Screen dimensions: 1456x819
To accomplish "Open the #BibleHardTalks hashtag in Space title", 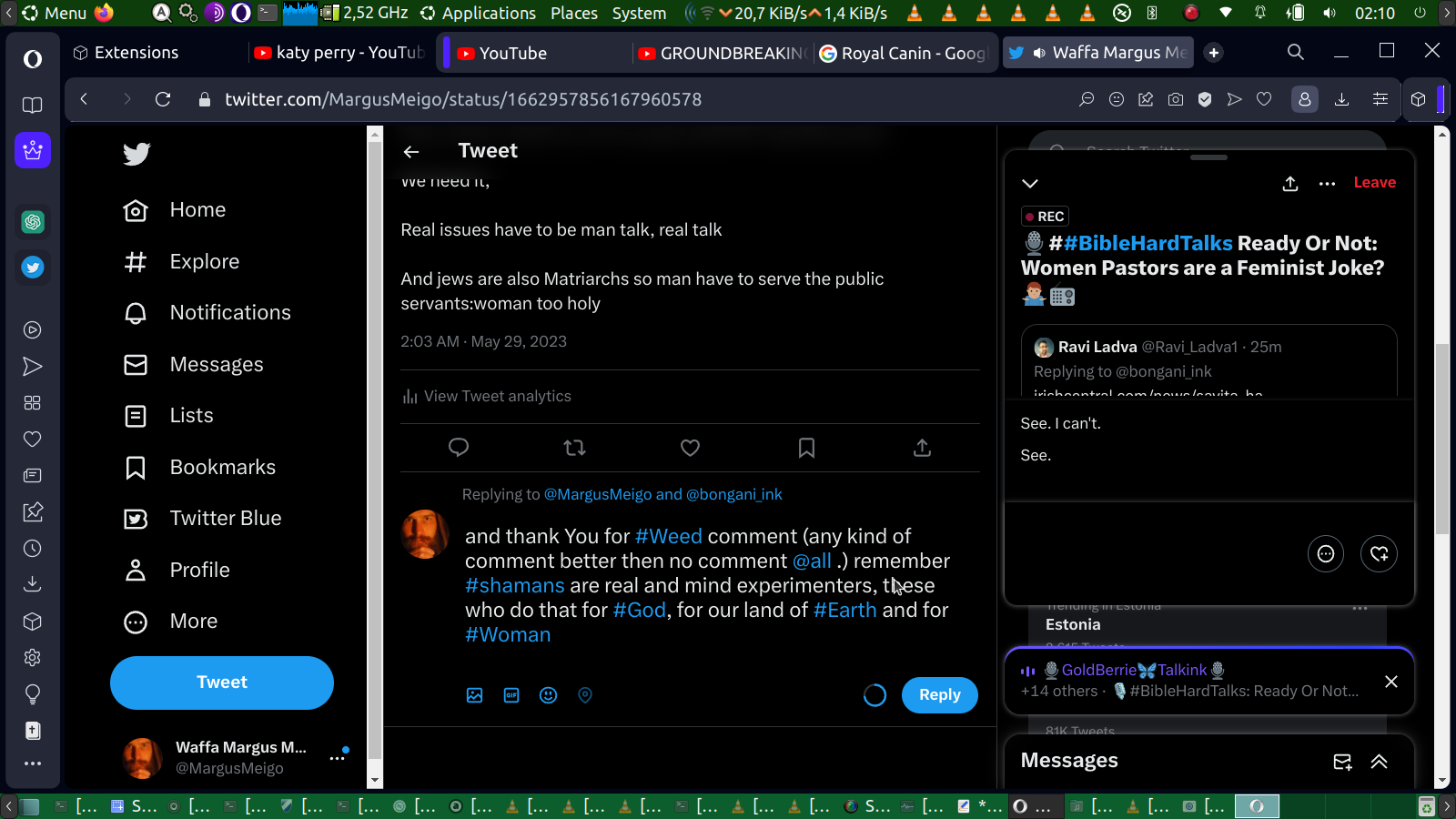I will click(x=1148, y=244).
